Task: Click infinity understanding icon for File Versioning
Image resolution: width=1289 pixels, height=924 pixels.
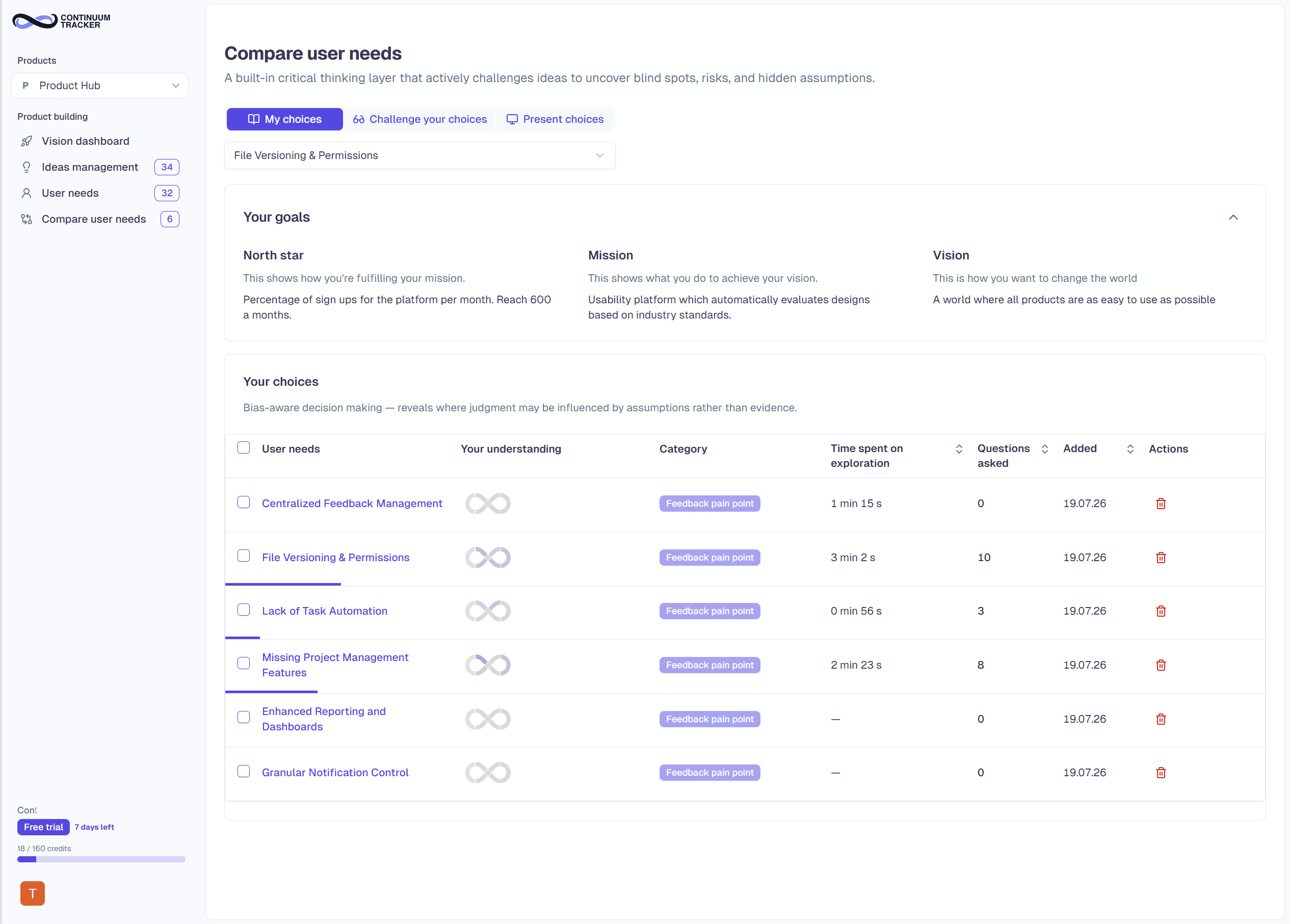Action: (x=488, y=558)
